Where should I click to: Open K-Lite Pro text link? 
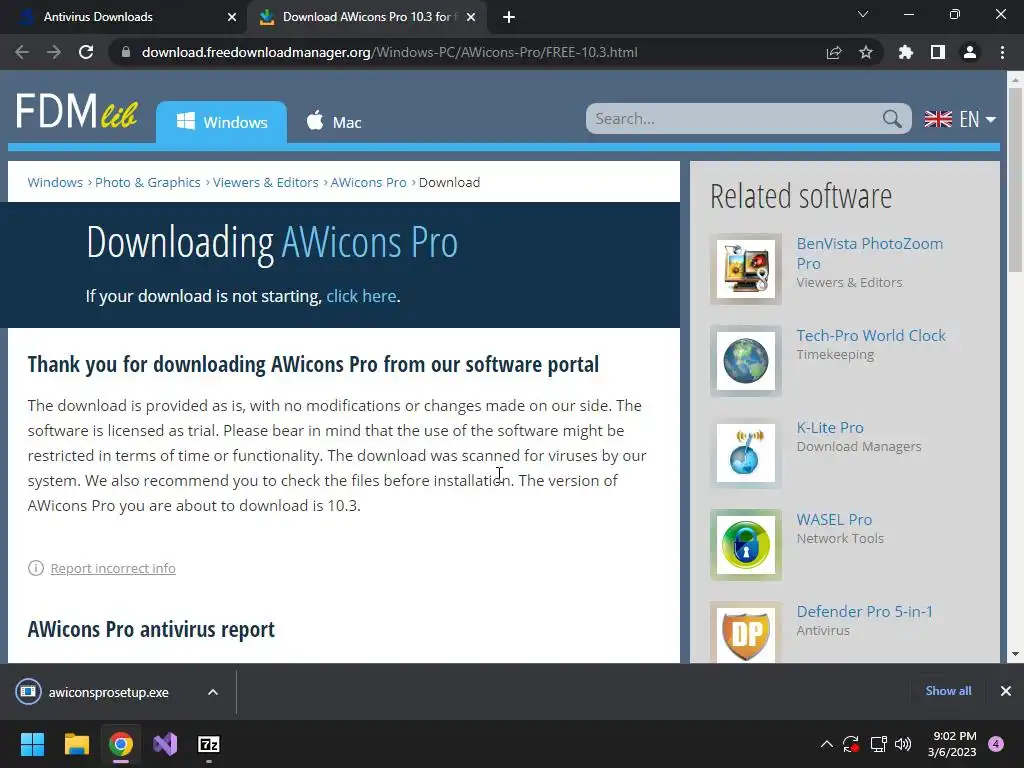tap(829, 427)
